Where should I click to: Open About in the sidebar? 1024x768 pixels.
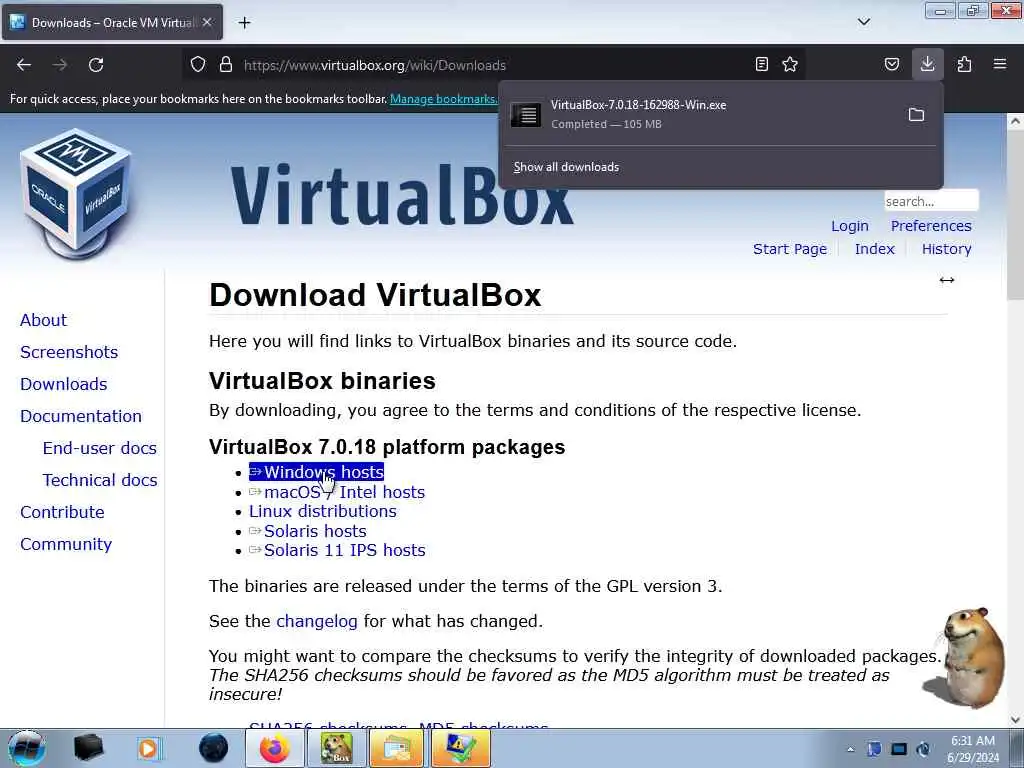(x=43, y=320)
